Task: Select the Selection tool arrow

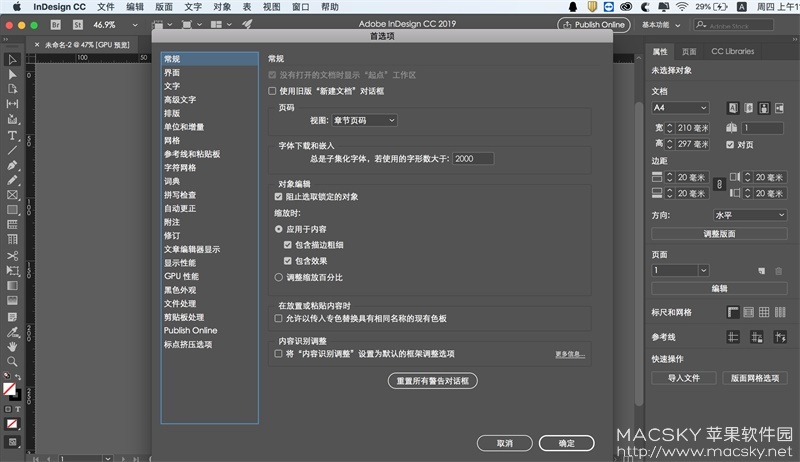Action: [x=12, y=60]
